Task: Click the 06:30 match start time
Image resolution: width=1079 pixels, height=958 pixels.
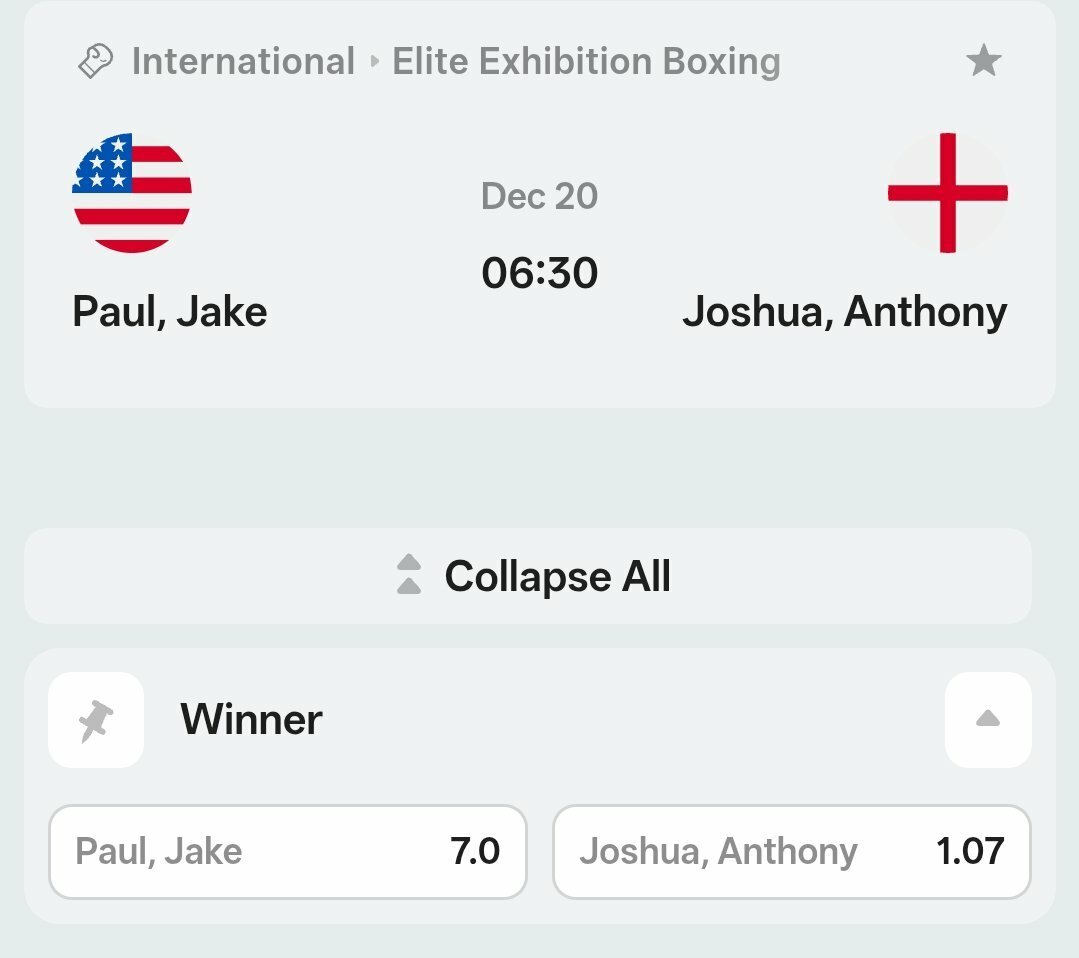Action: coord(539,273)
